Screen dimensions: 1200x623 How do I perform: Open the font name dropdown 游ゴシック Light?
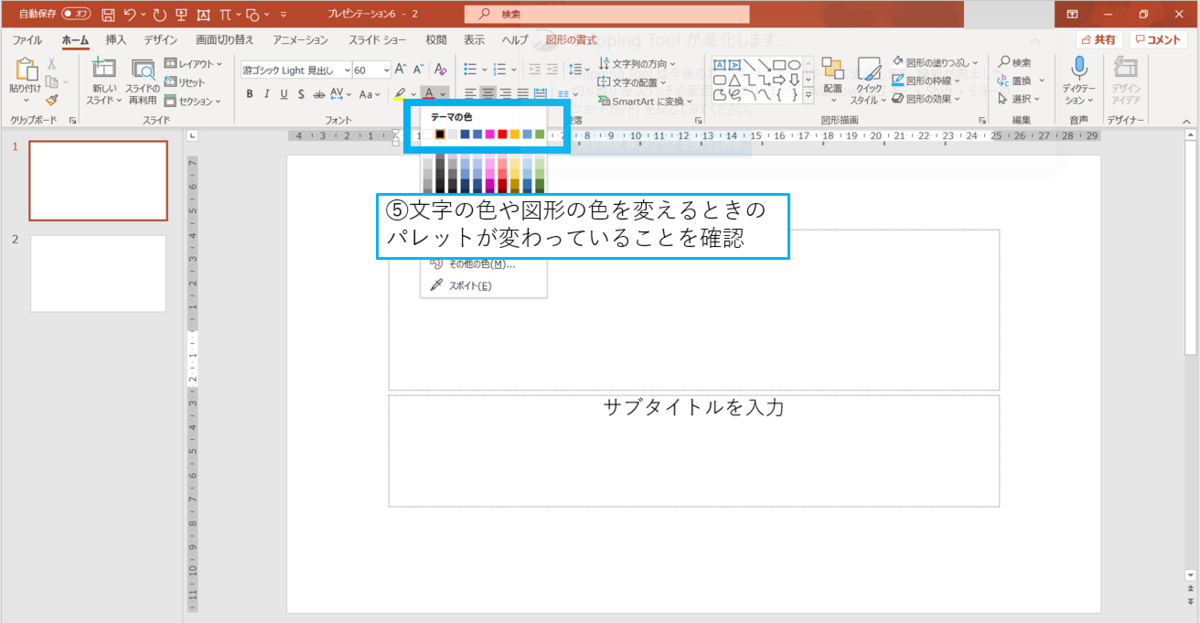point(347,70)
